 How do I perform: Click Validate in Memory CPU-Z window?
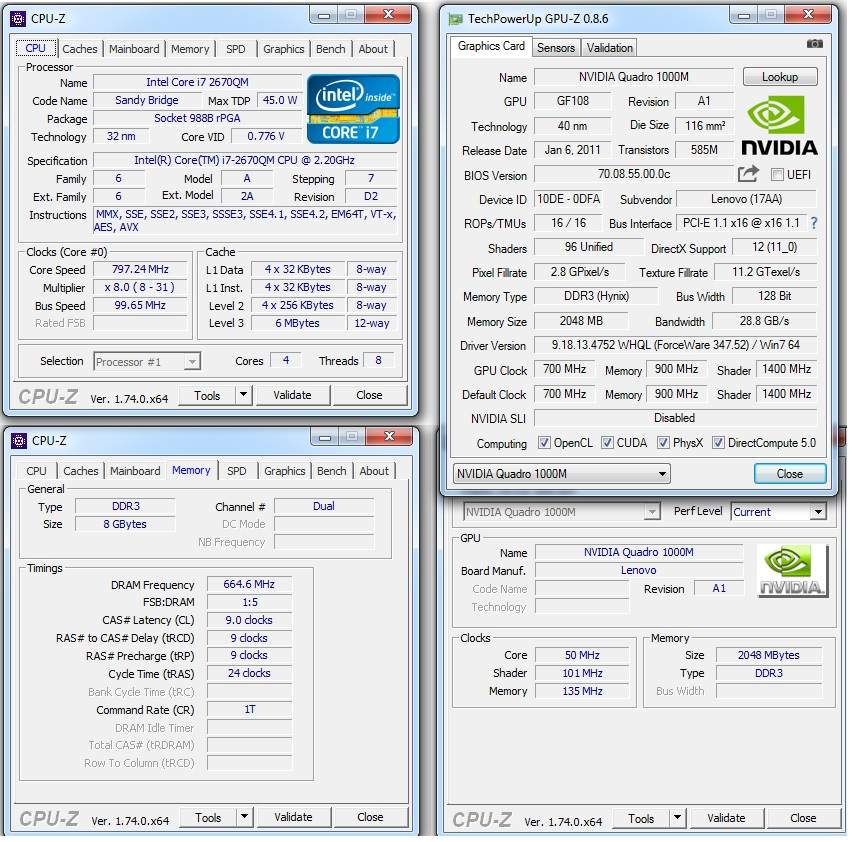293,817
